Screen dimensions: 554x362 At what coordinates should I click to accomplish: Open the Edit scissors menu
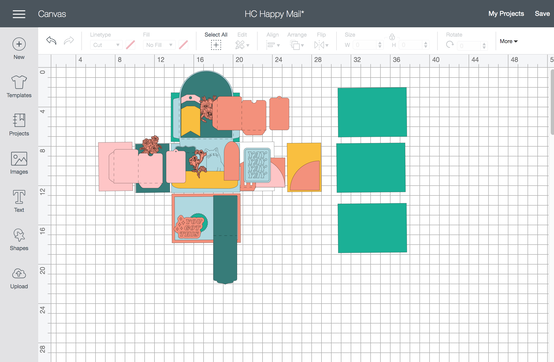(242, 45)
